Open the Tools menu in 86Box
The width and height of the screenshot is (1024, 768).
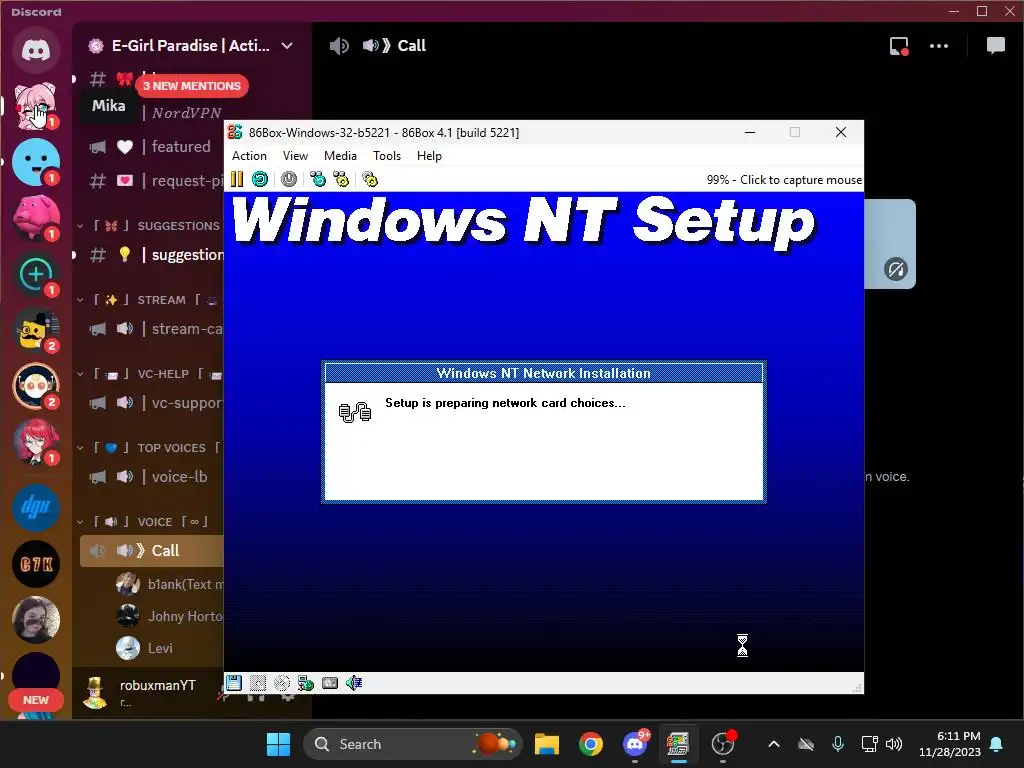coord(387,155)
